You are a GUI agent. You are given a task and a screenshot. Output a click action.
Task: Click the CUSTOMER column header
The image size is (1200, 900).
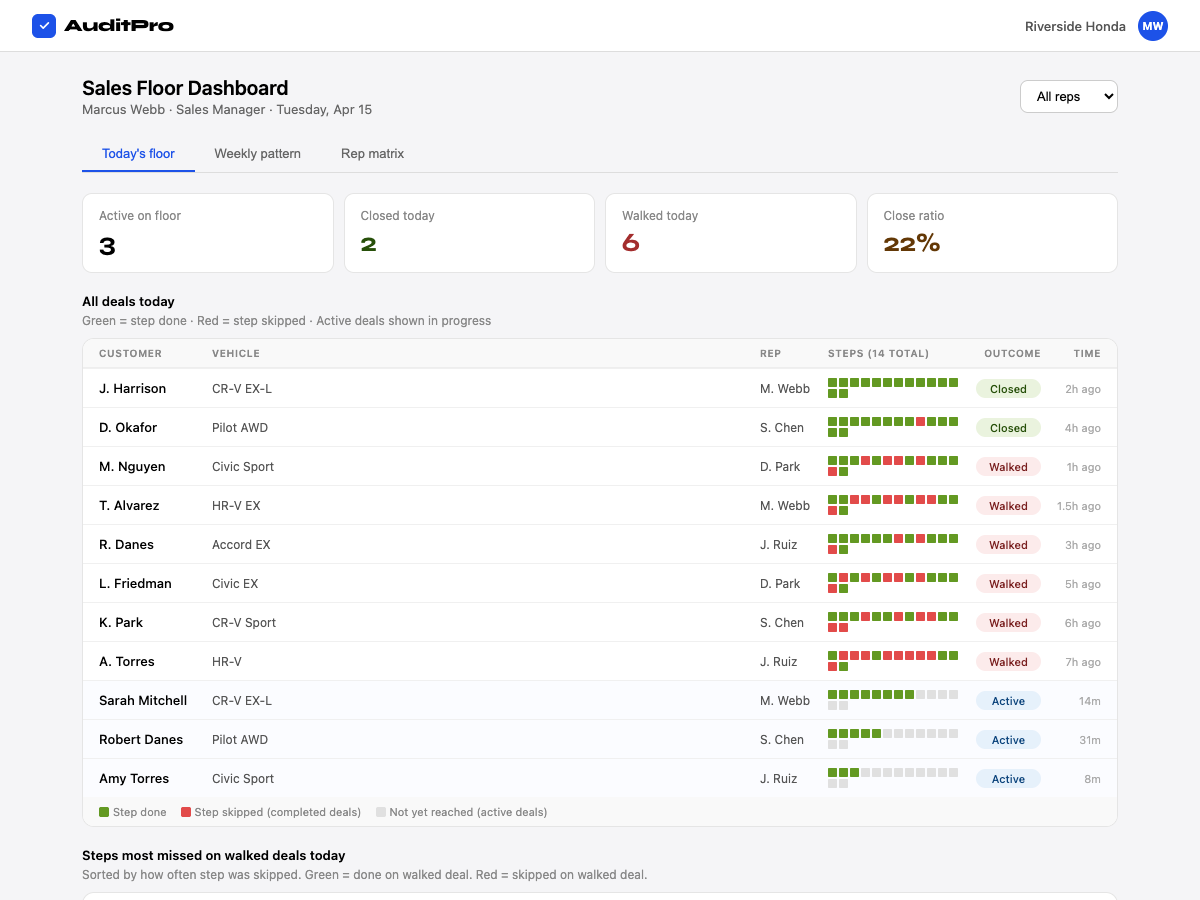tap(130, 354)
